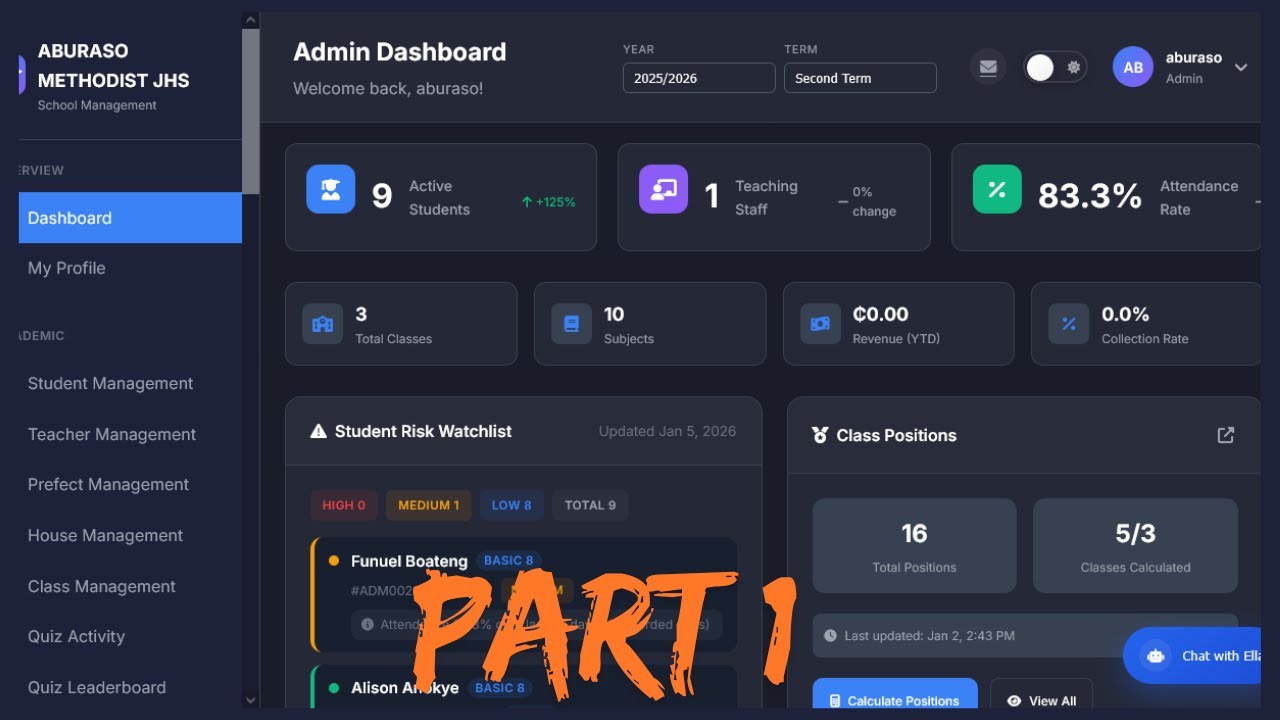Click the ABURASO METHODIST JHS school title
Image resolution: width=1280 pixels, height=720 pixels.
click(113, 65)
